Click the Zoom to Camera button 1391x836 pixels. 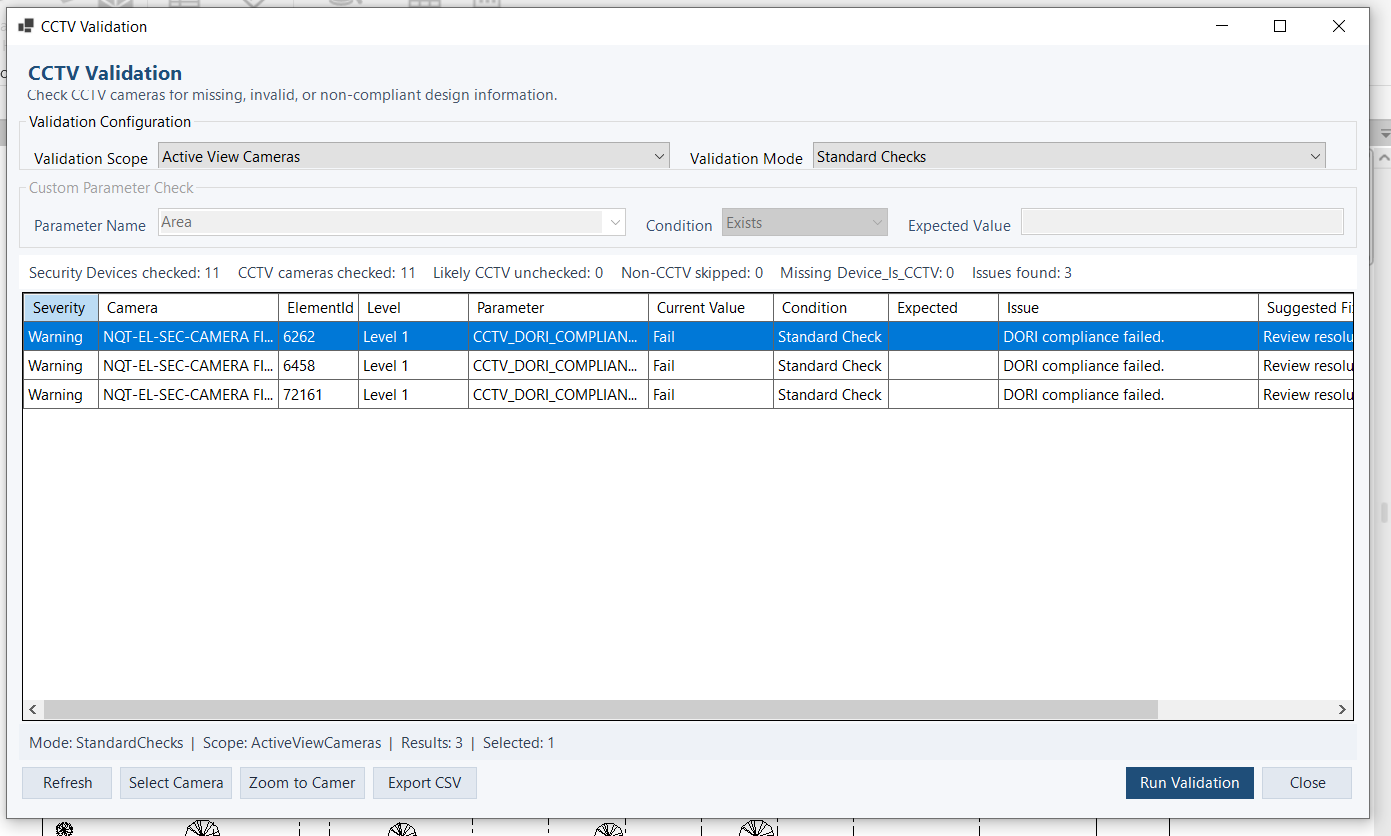[302, 783]
